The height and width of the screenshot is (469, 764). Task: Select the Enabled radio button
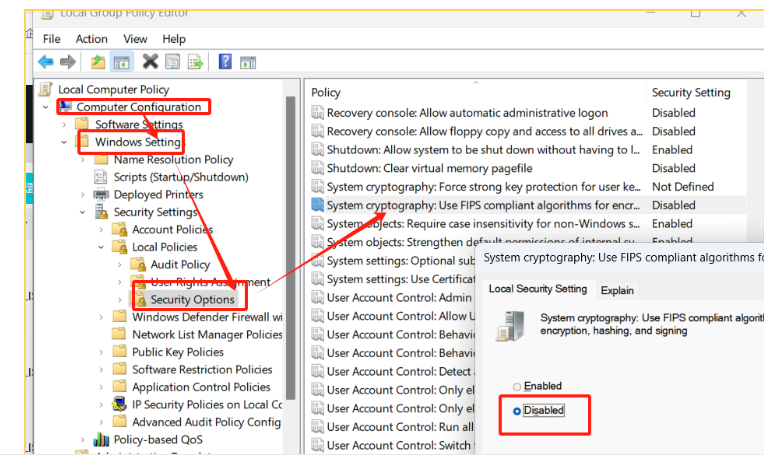[x=517, y=387]
